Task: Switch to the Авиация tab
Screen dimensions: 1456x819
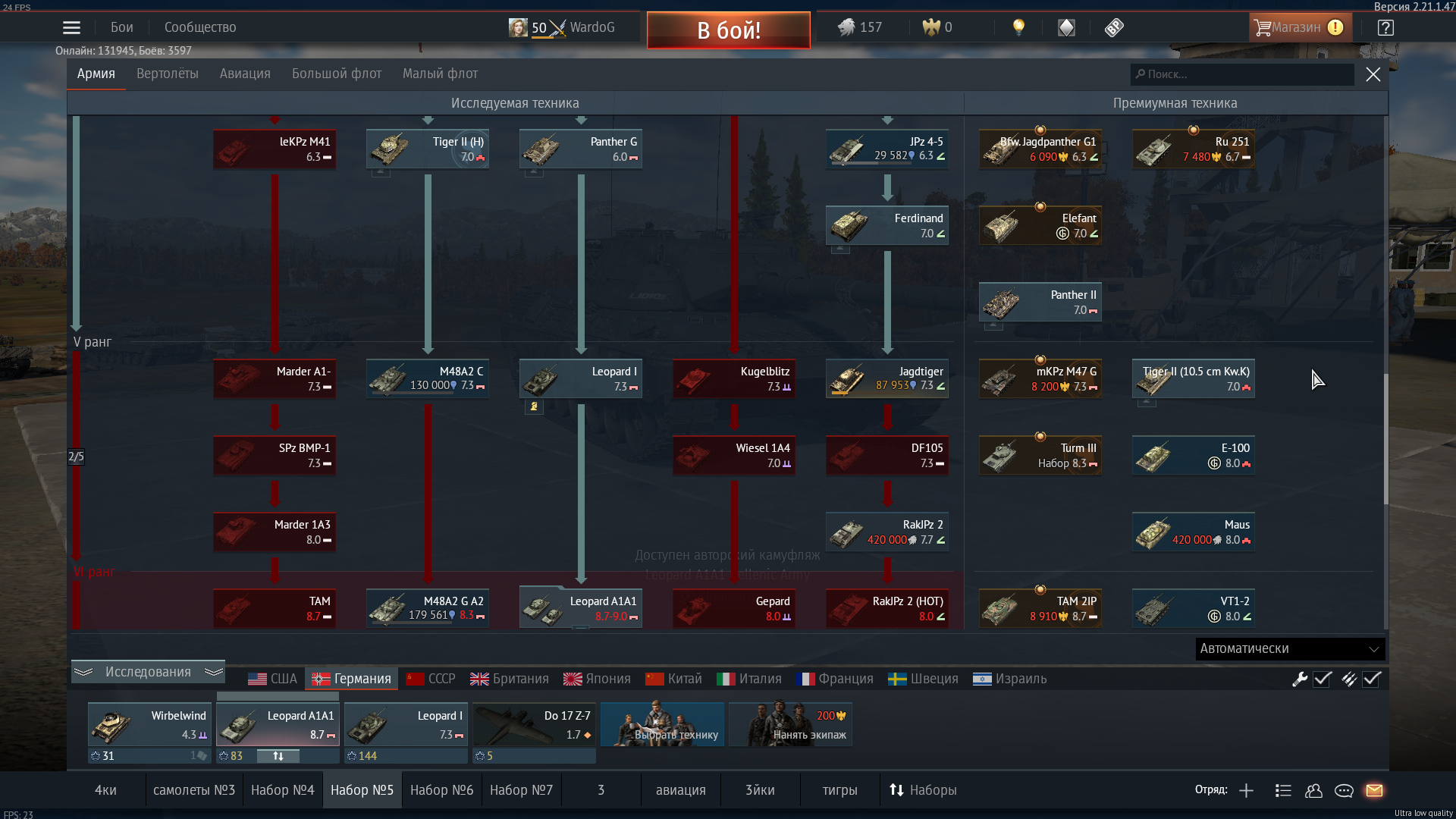Action: coord(245,74)
